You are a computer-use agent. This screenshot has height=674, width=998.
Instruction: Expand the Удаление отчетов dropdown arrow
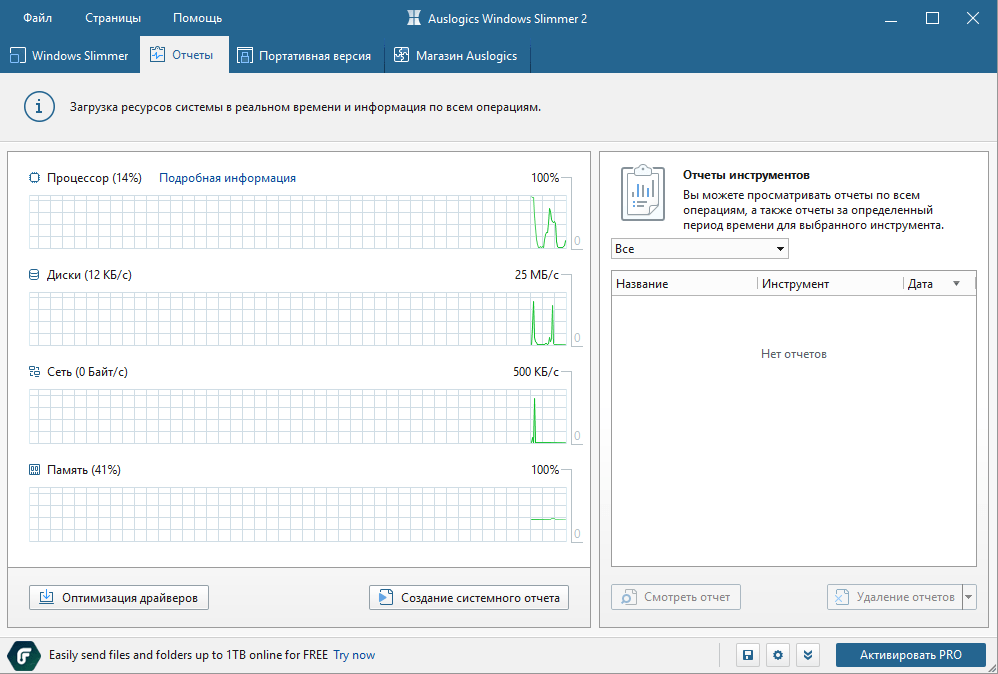pyautogui.click(x=969, y=597)
